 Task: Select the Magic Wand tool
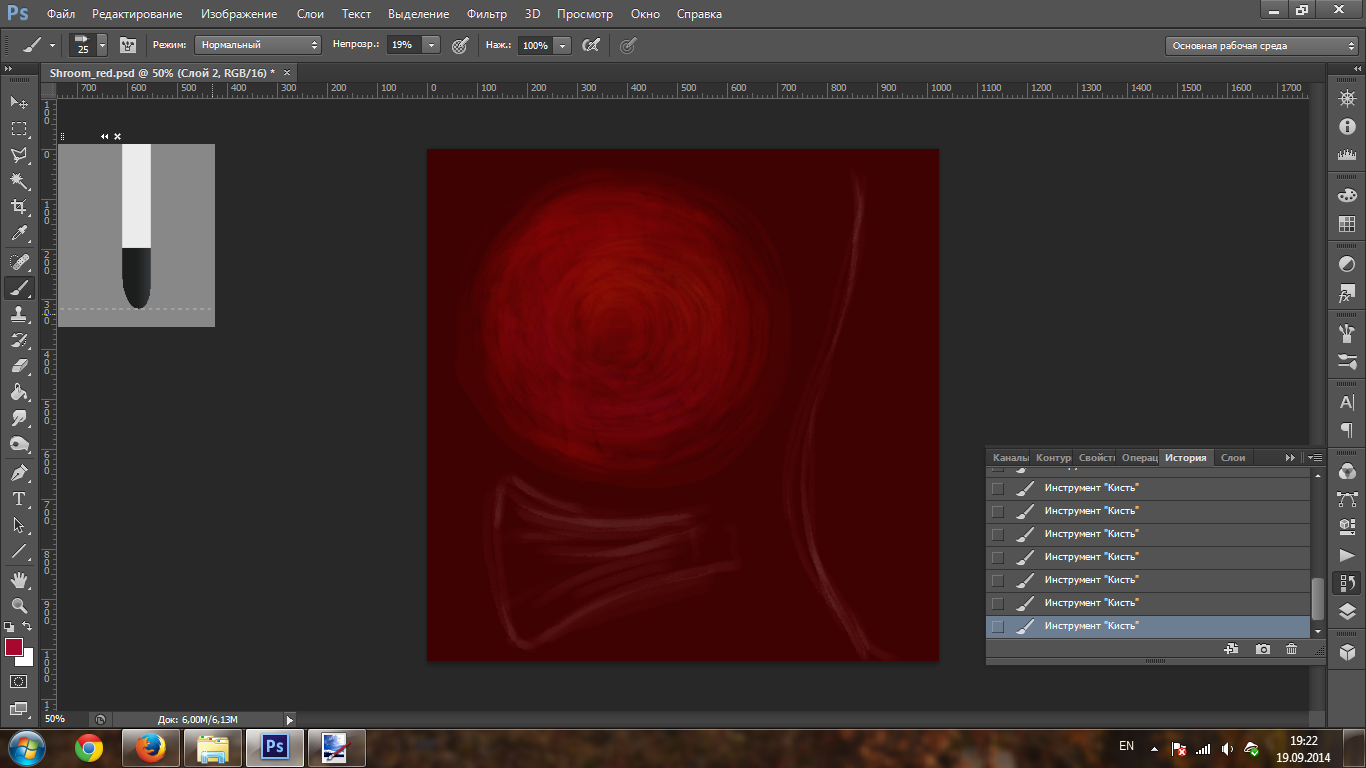(19, 180)
